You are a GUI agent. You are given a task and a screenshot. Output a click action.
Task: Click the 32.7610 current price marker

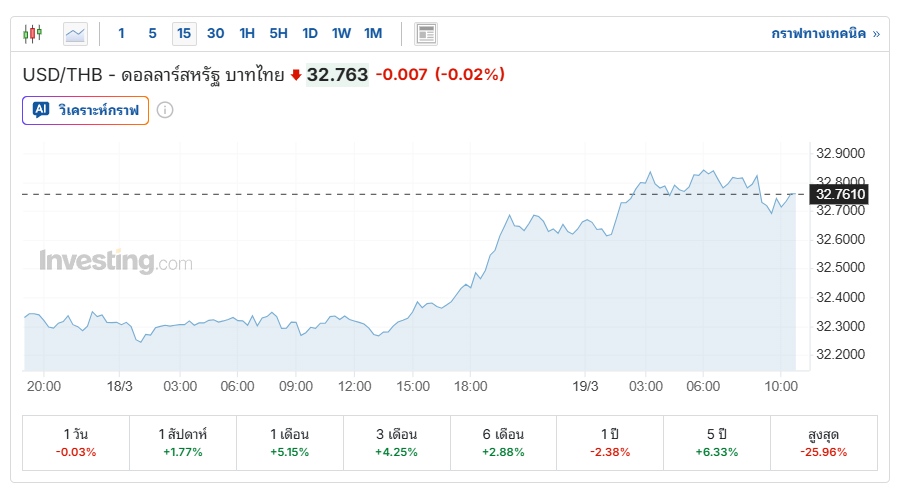840,194
